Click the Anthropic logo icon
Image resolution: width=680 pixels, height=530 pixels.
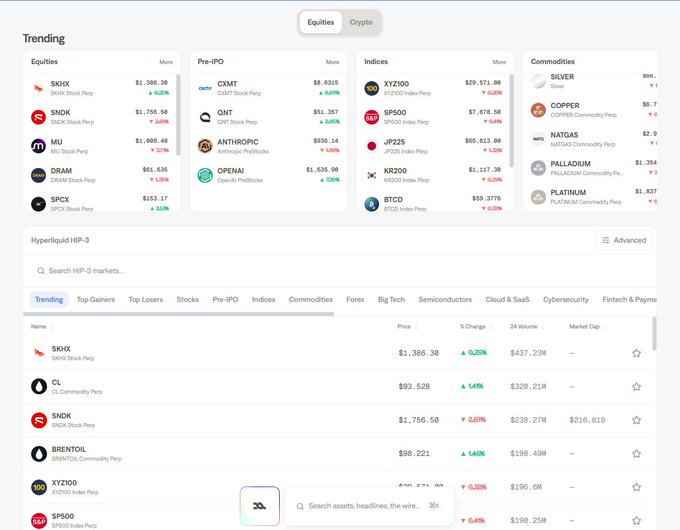[x=205, y=146]
